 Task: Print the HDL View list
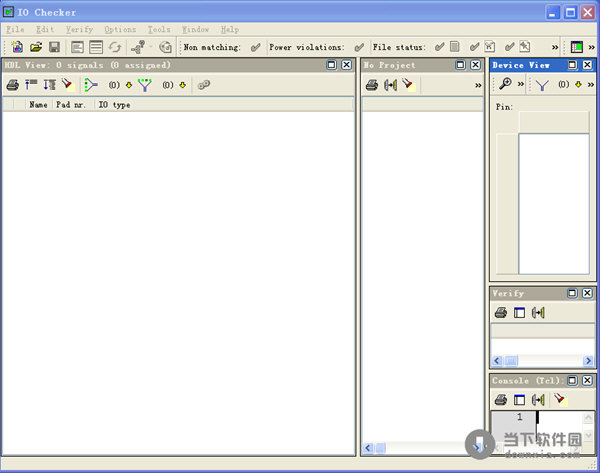(x=13, y=85)
